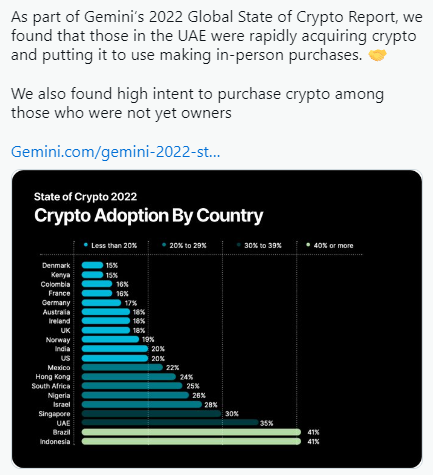Click the '20% to 29%' legend dot
The image size is (433, 475).
(x=164, y=245)
